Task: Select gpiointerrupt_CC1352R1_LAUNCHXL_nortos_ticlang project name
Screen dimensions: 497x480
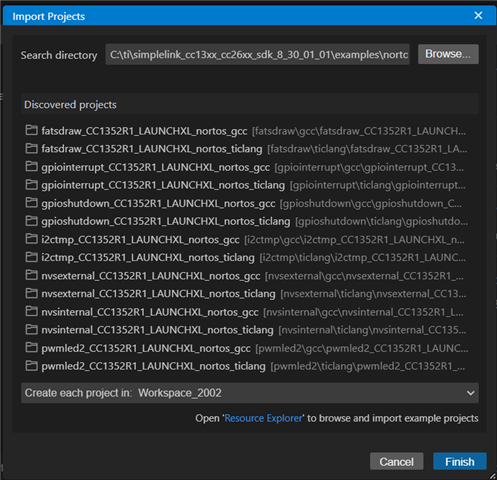Action: [163, 185]
